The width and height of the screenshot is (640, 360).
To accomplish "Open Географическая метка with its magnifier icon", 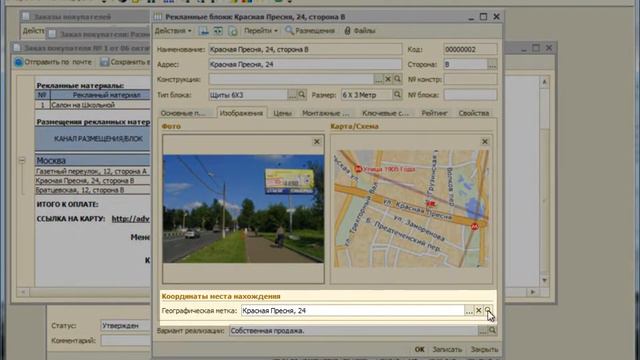I will pyautogui.click(x=488, y=311).
